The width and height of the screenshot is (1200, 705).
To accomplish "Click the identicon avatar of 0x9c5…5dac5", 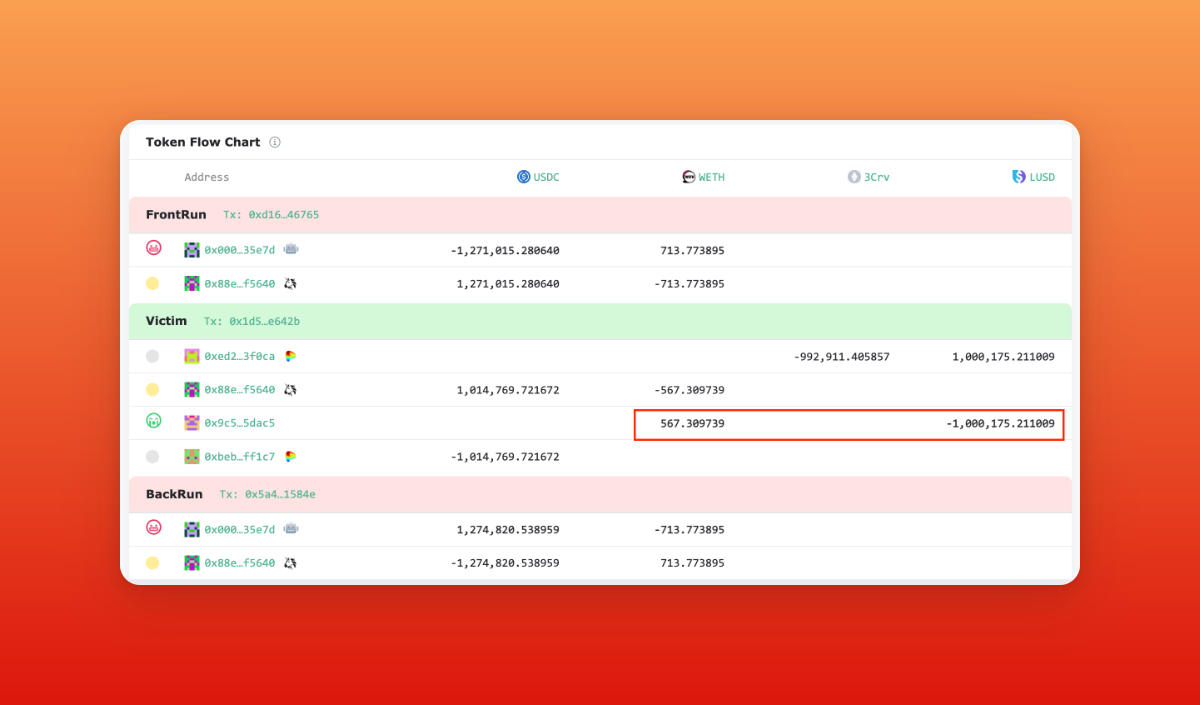I will tap(192, 423).
